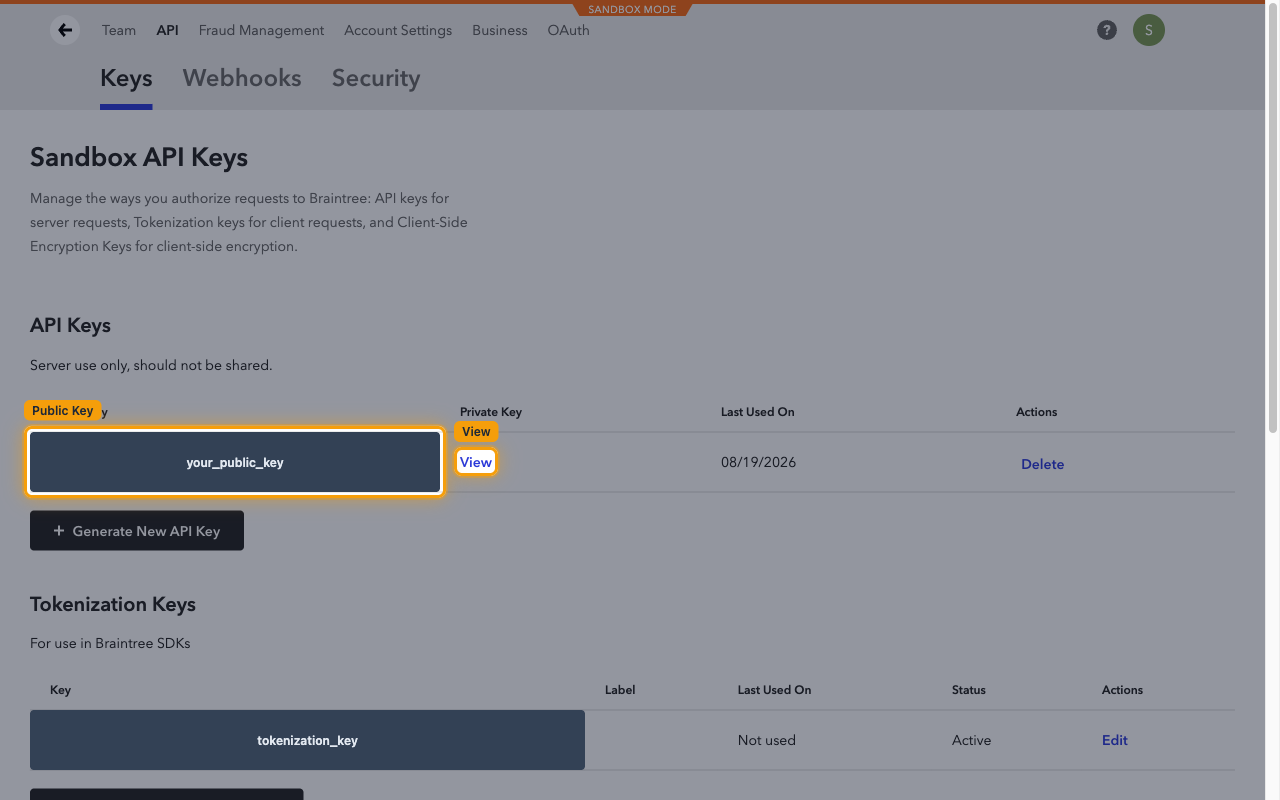This screenshot has height=800, width=1280.
Task: Select the your_public_key field
Action: (235, 462)
